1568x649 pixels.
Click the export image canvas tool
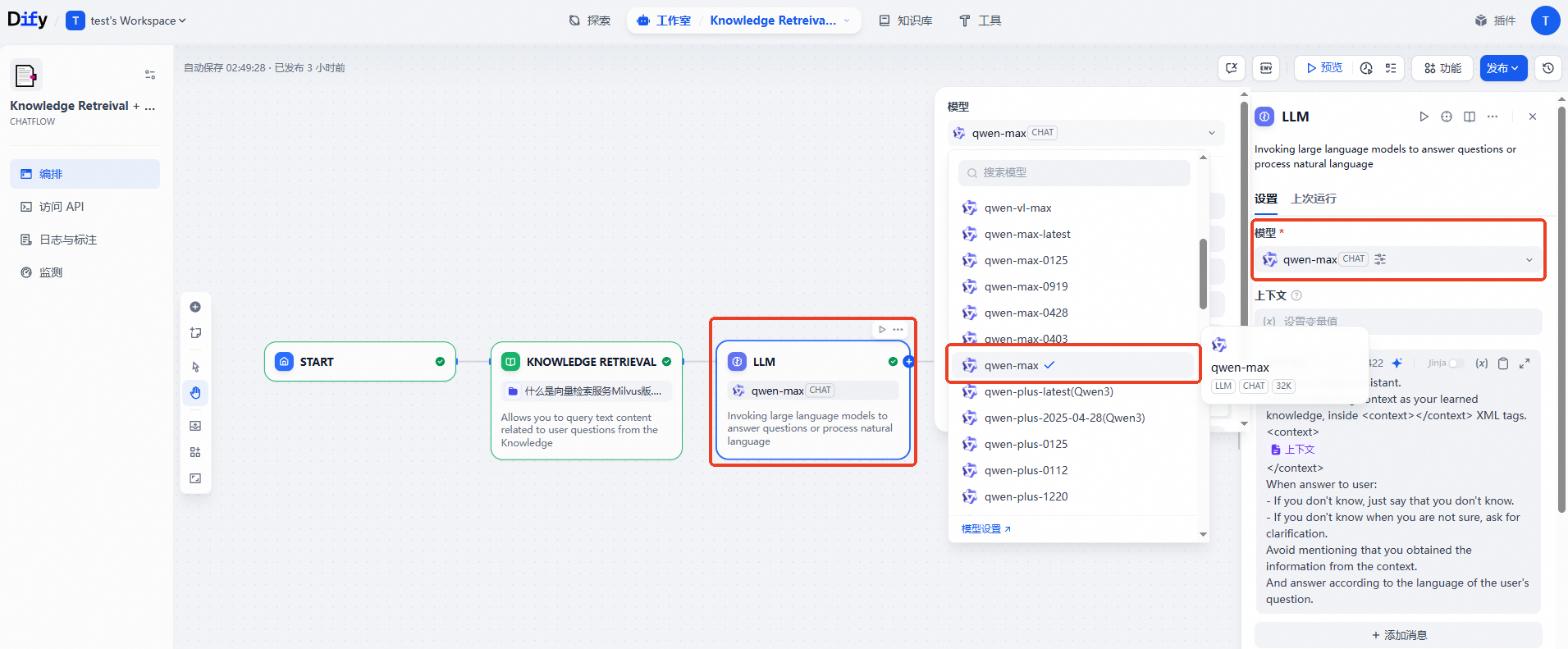[195, 426]
